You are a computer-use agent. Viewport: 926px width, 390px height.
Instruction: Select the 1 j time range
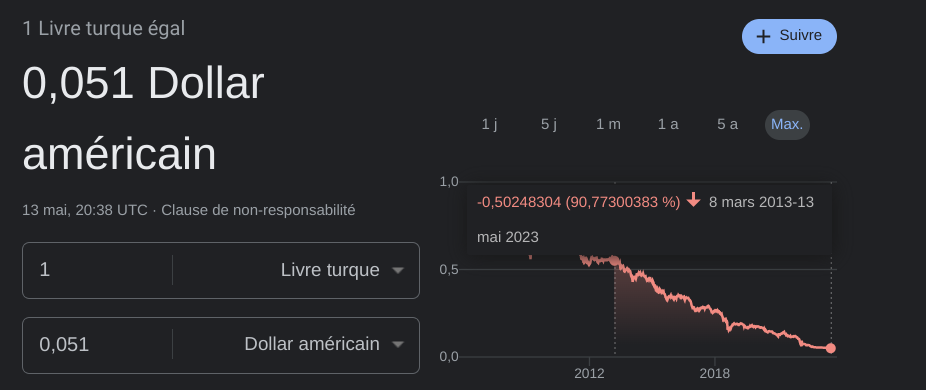pyautogui.click(x=490, y=125)
